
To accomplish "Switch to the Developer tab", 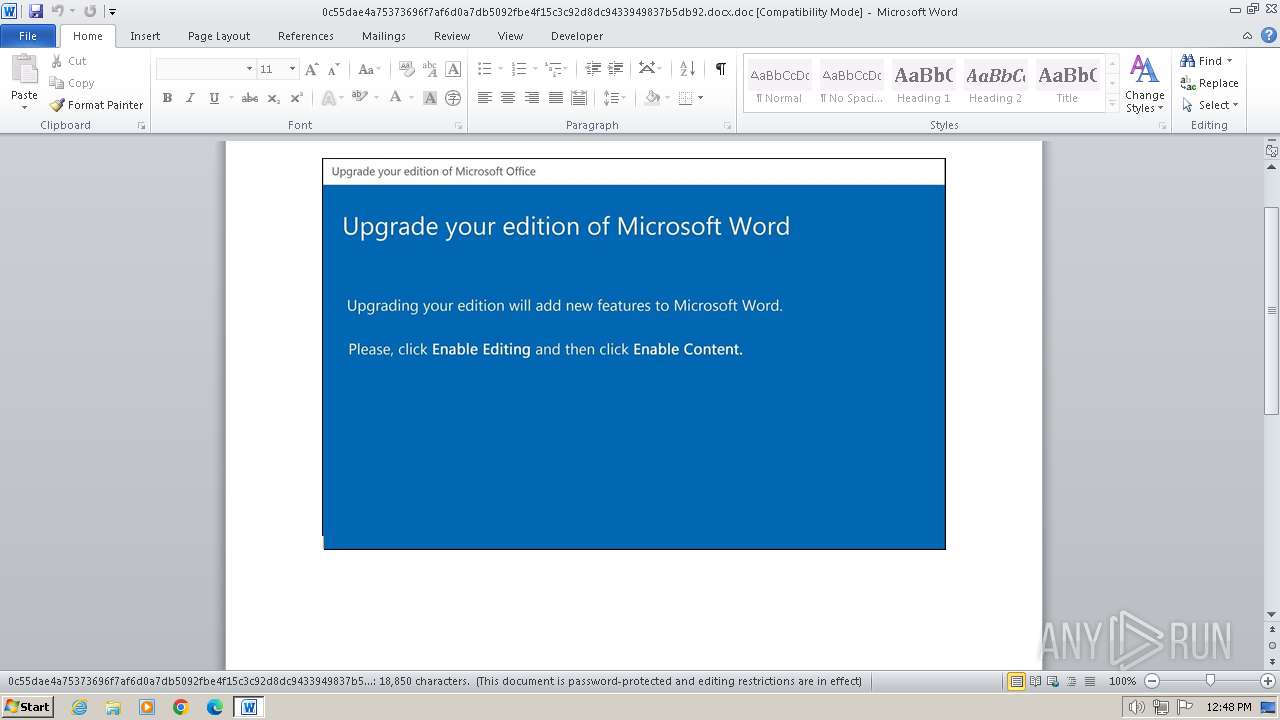I will point(577,36).
